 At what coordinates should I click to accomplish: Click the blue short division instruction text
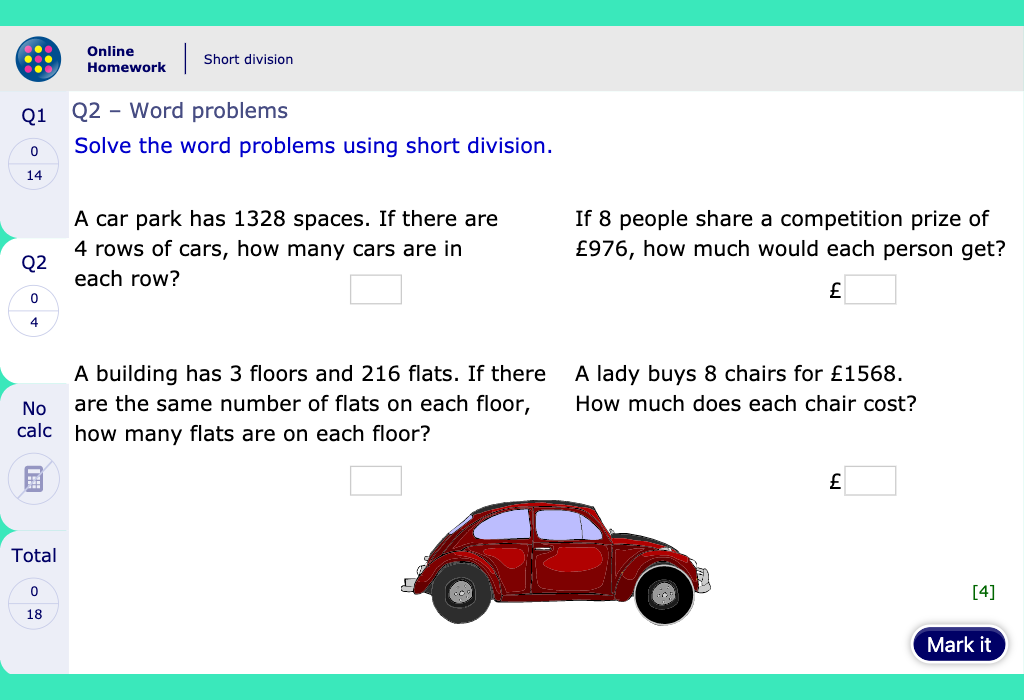[313, 146]
